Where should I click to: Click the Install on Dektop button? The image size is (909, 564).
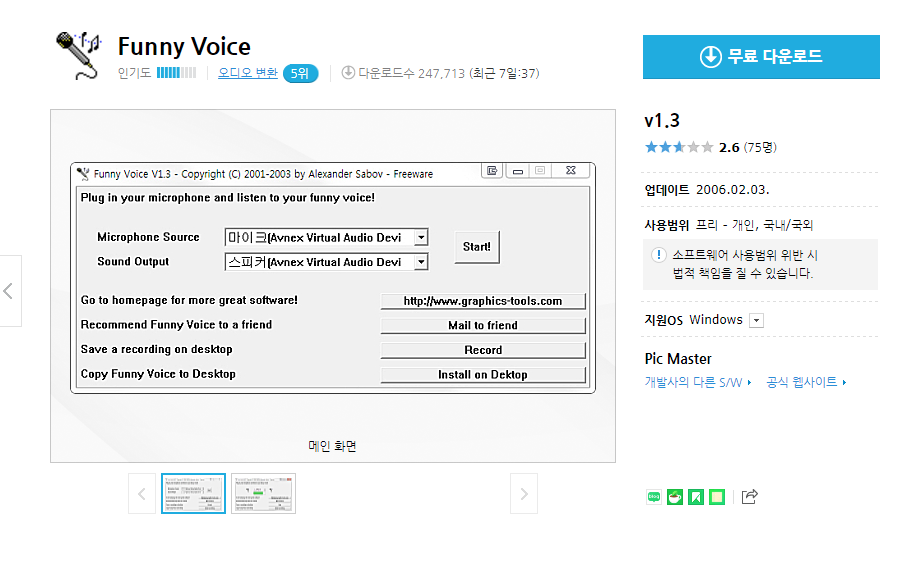tap(483, 375)
